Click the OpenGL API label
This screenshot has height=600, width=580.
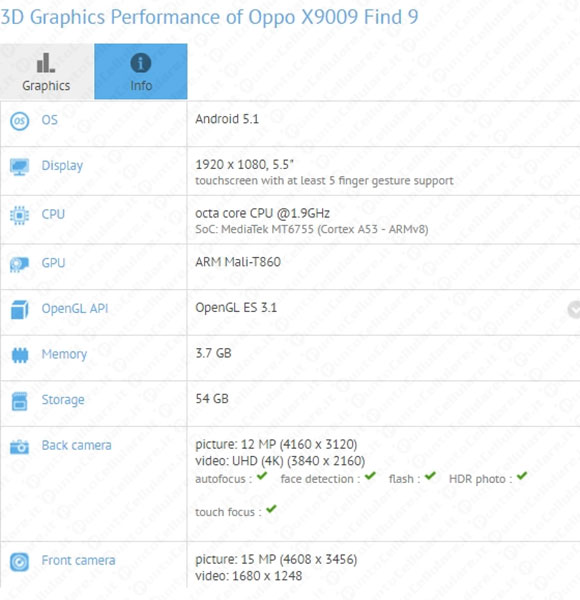click(x=75, y=308)
